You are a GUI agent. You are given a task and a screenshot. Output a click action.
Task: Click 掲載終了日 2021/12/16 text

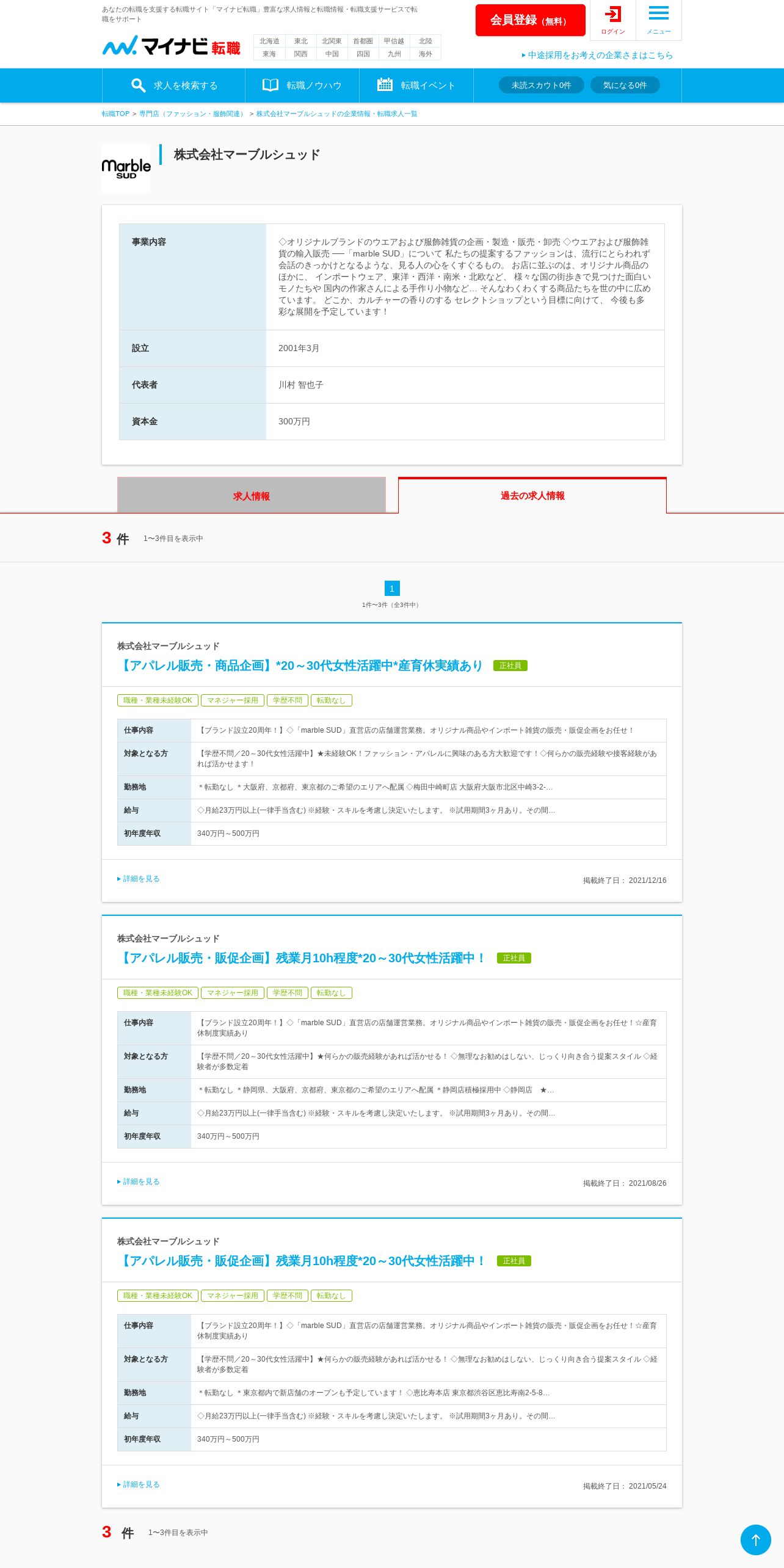[625, 880]
